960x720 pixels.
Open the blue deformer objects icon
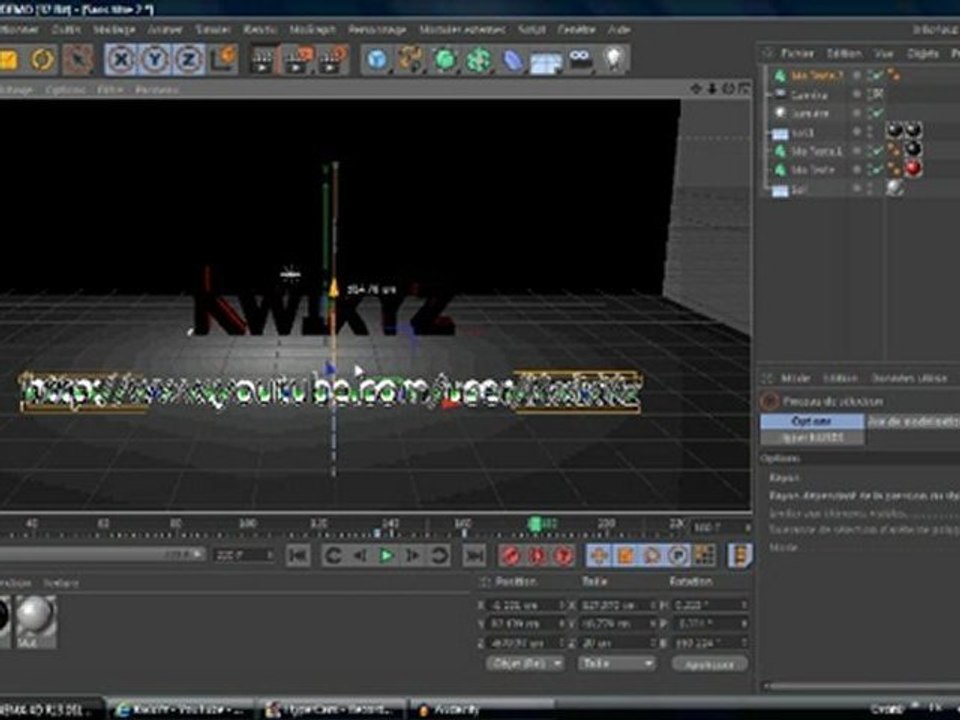point(513,59)
